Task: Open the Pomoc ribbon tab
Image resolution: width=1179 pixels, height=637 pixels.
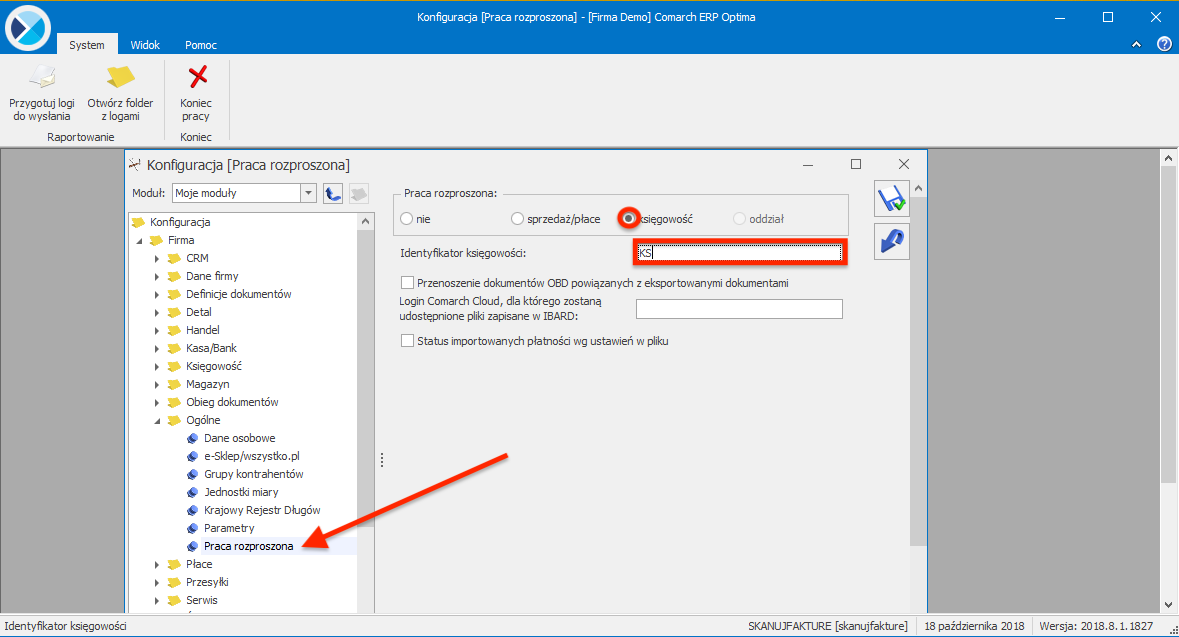Action: (200, 45)
